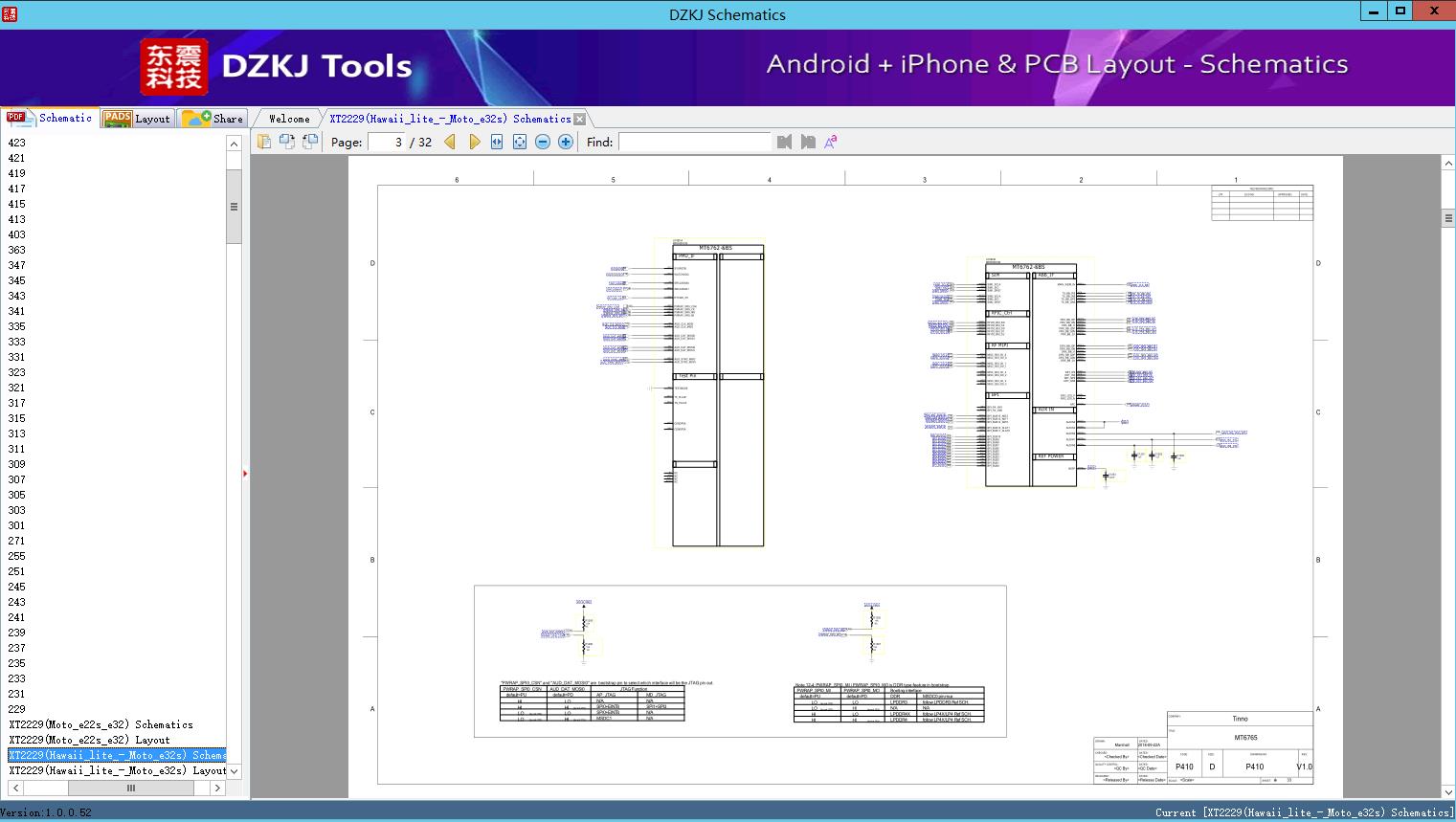Go to the next page arrow
The height and width of the screenshot is (822, 1456).
pos(474,142)
